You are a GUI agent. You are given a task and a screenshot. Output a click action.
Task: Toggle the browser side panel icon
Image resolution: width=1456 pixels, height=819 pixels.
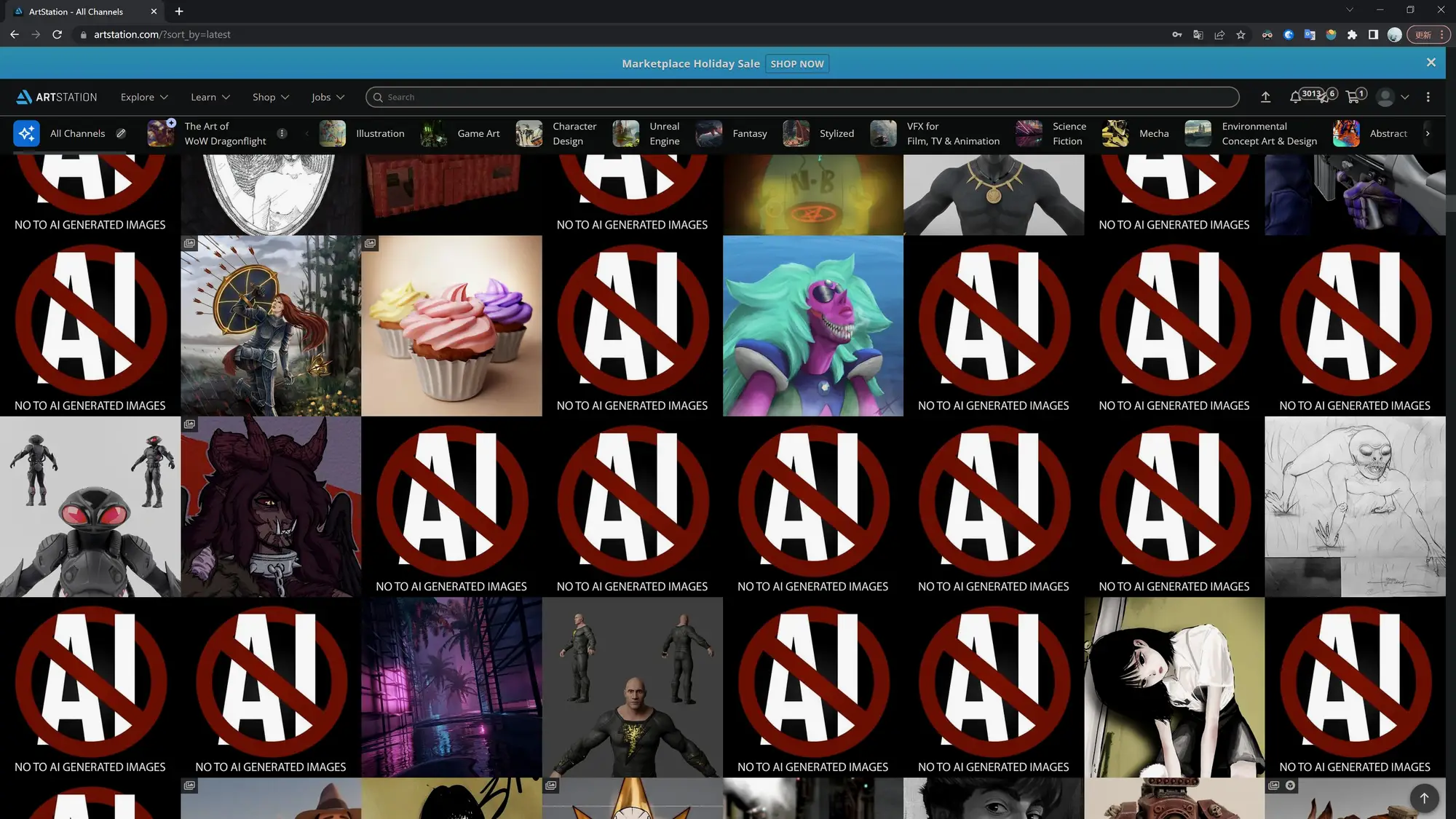coord(1373,34)
